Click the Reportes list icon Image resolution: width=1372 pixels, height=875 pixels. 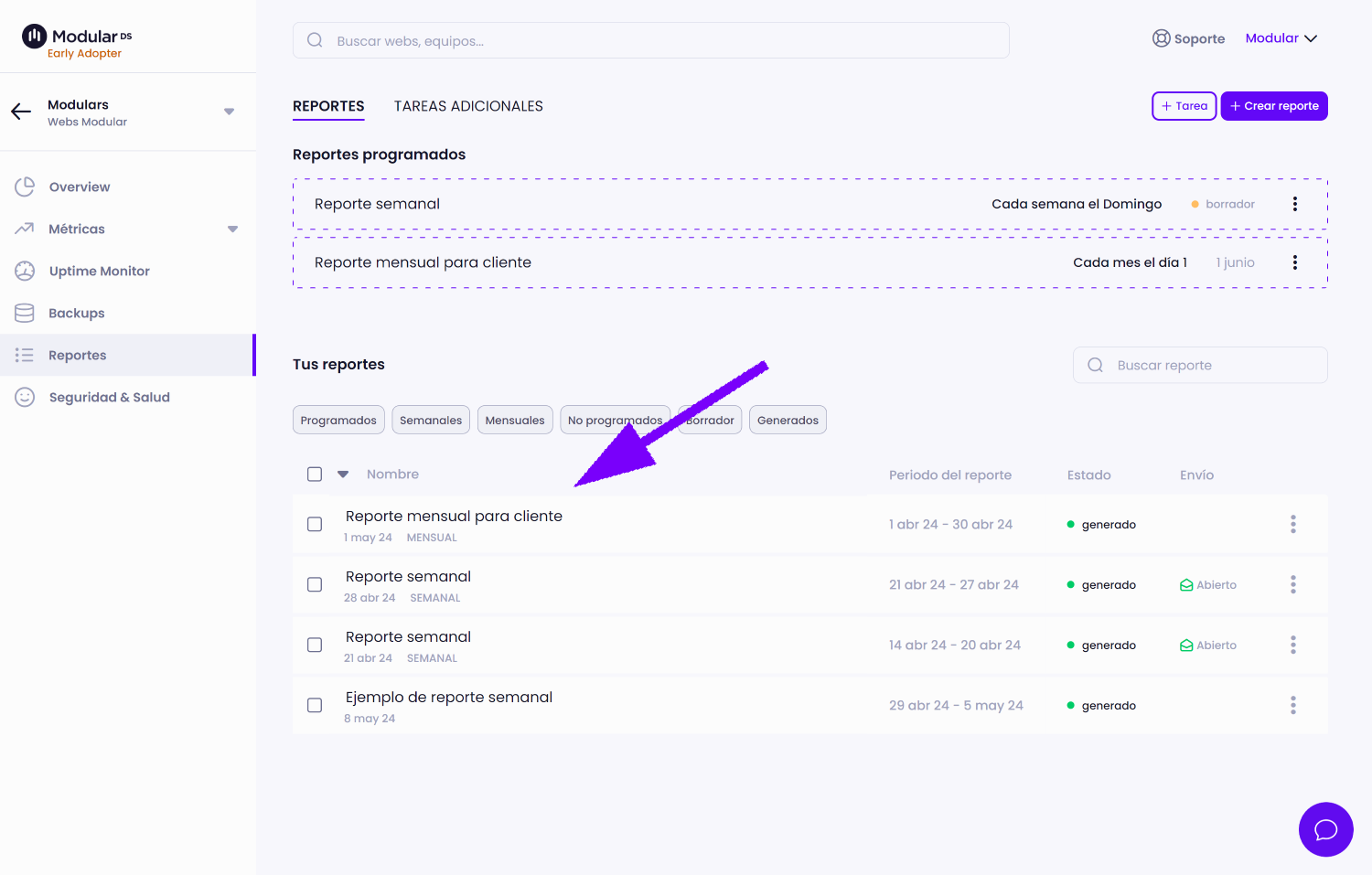click(25, 355)
